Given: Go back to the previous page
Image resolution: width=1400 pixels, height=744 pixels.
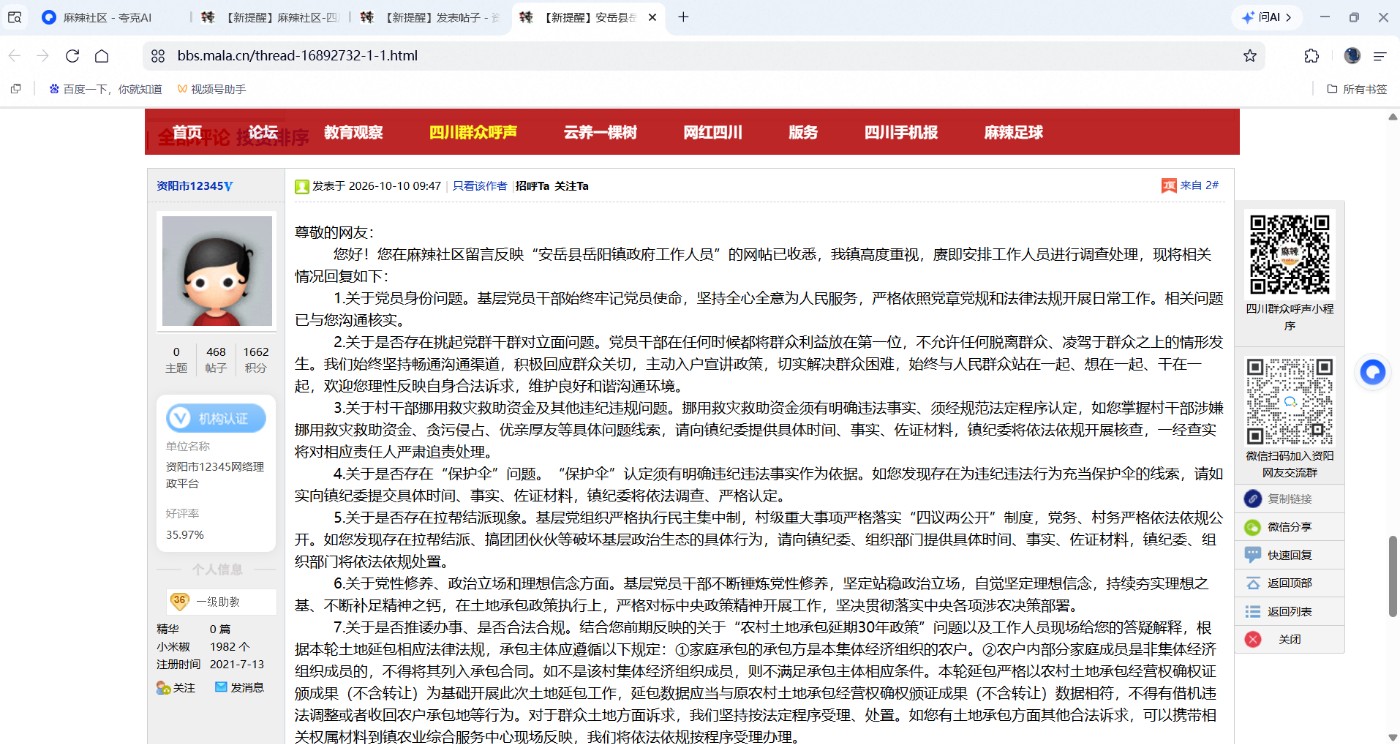Looking at the screenshot, I should point(14,56).
